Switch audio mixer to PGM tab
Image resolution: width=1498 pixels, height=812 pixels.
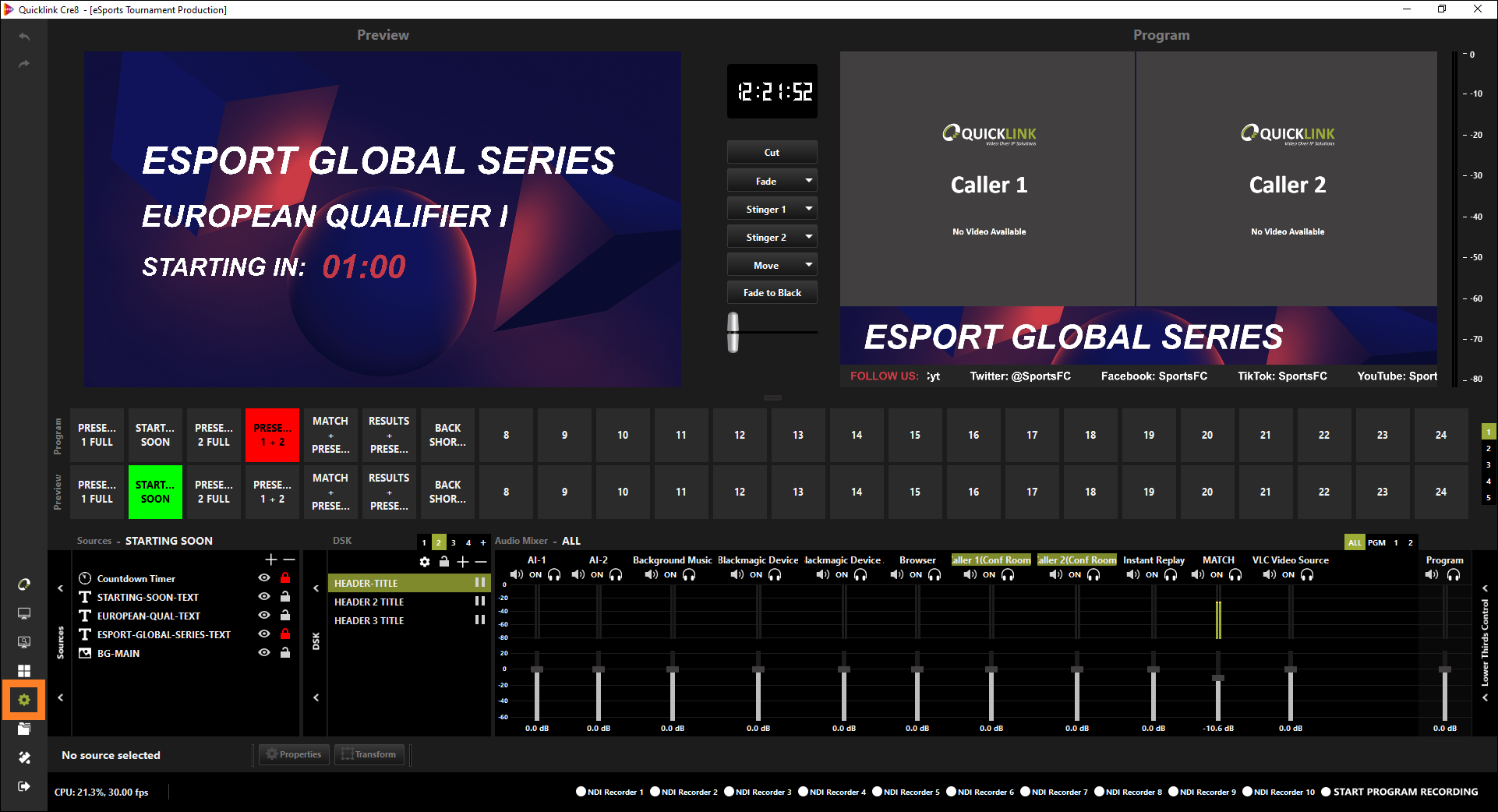click(1376, 542)
